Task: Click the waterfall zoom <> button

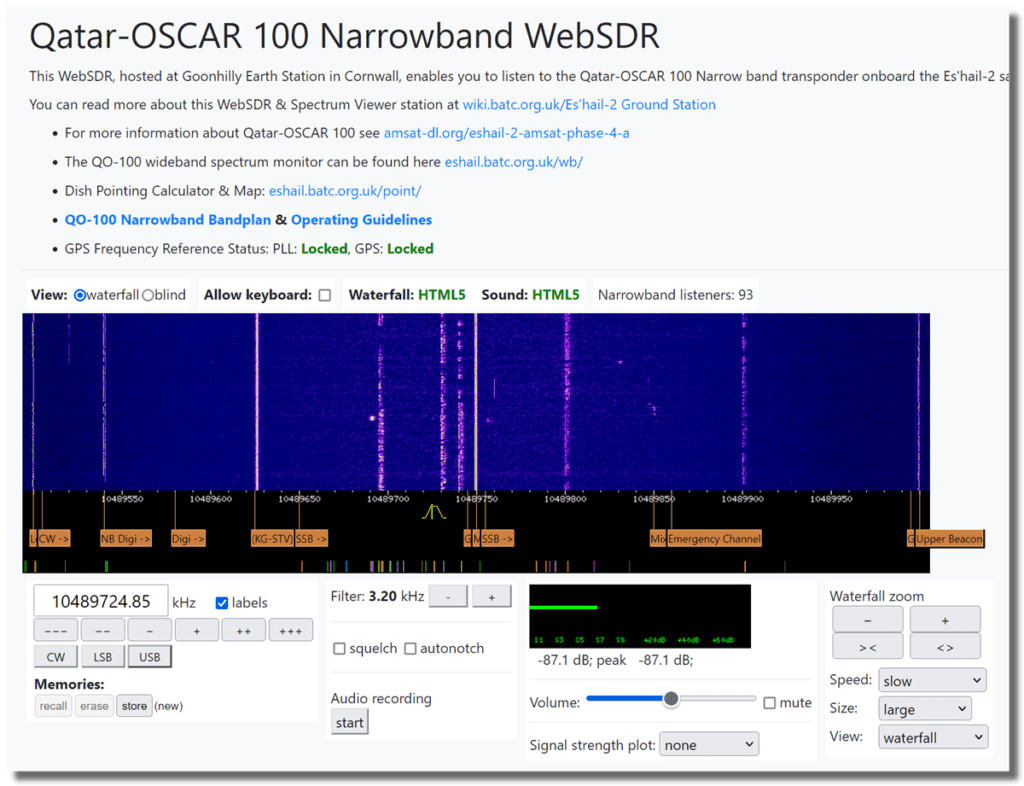Action: 945,646
